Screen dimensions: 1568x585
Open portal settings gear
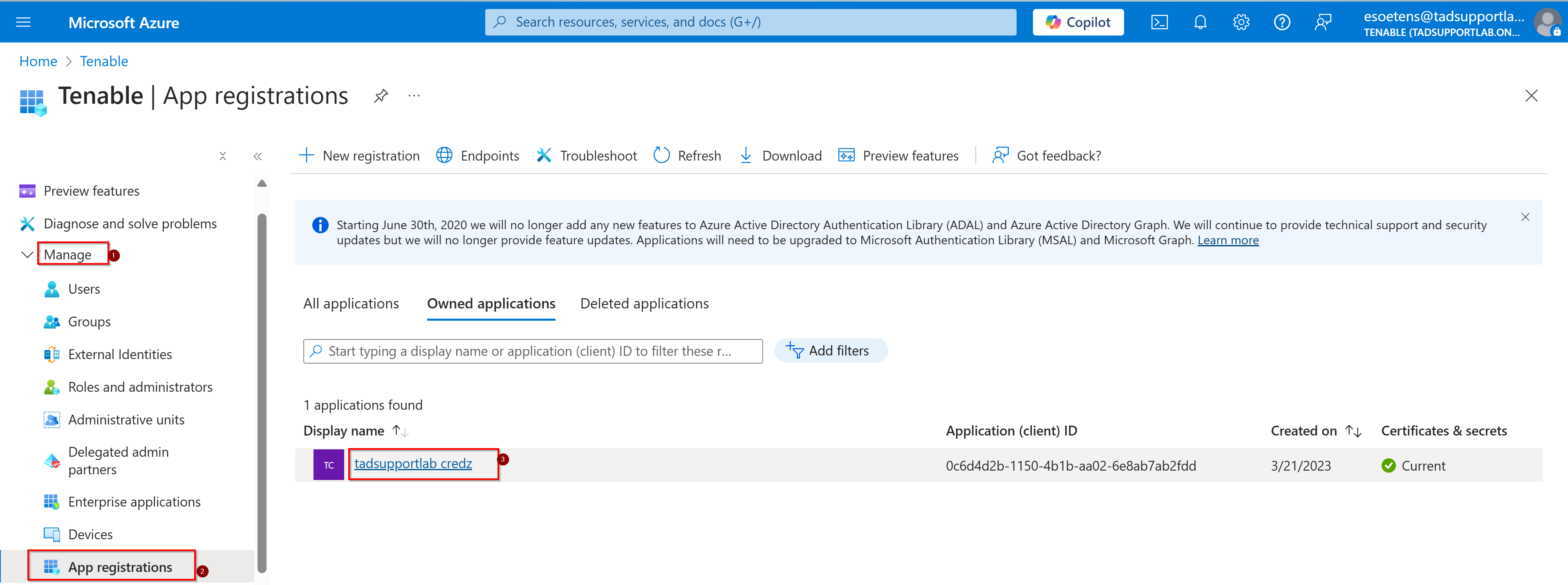[x=1241, y=22]
